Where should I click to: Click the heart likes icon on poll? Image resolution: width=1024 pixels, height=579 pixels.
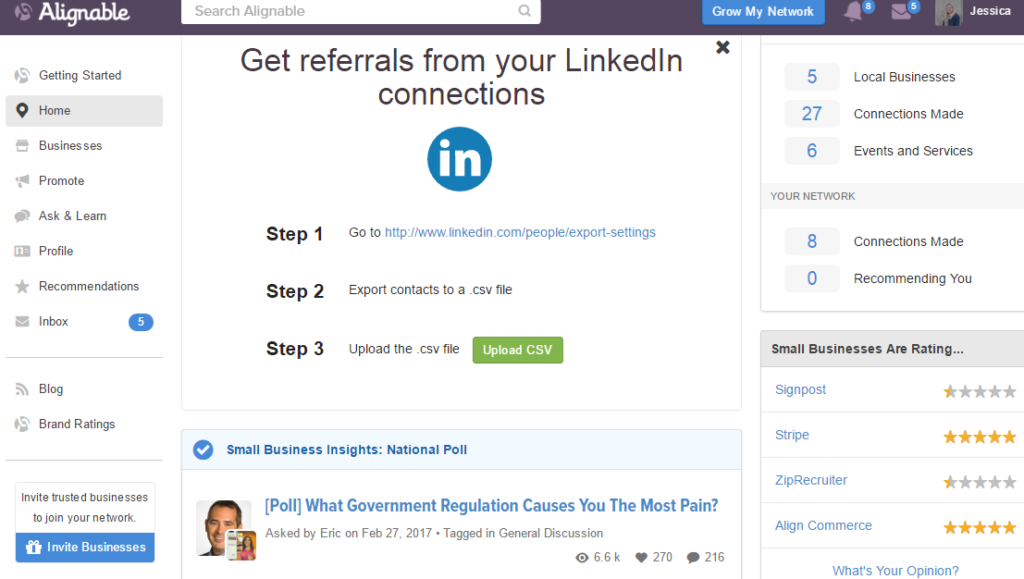point(641,557)
